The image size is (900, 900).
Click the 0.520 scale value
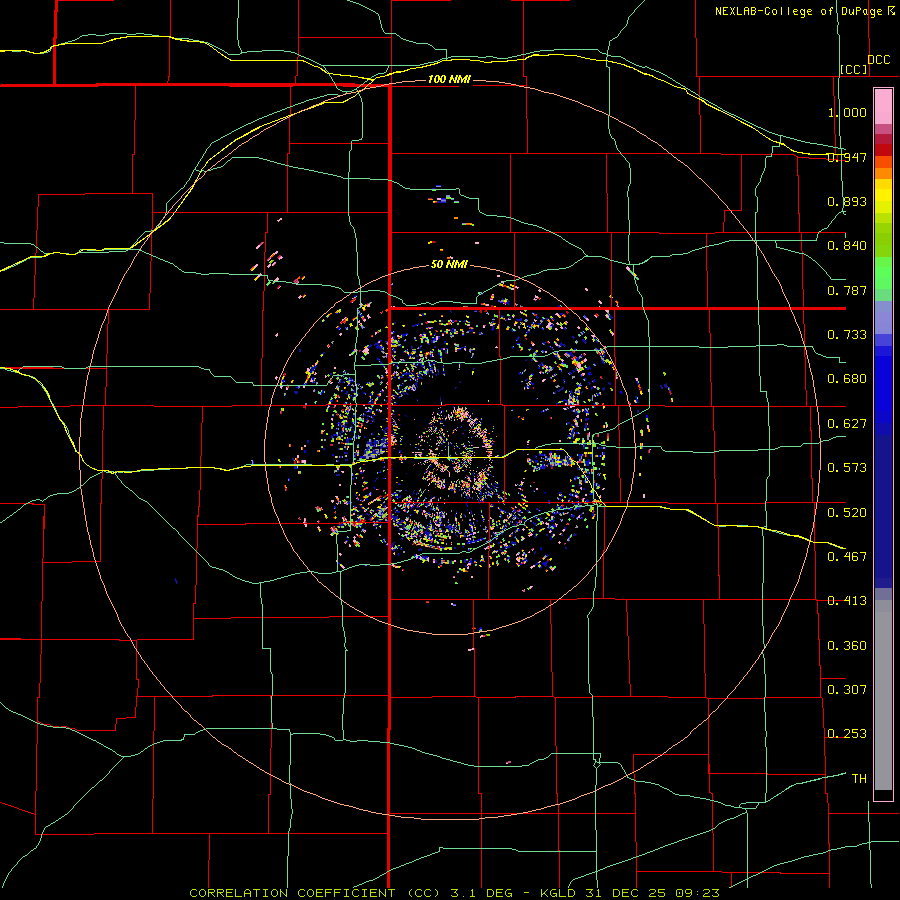click(847, 513)
